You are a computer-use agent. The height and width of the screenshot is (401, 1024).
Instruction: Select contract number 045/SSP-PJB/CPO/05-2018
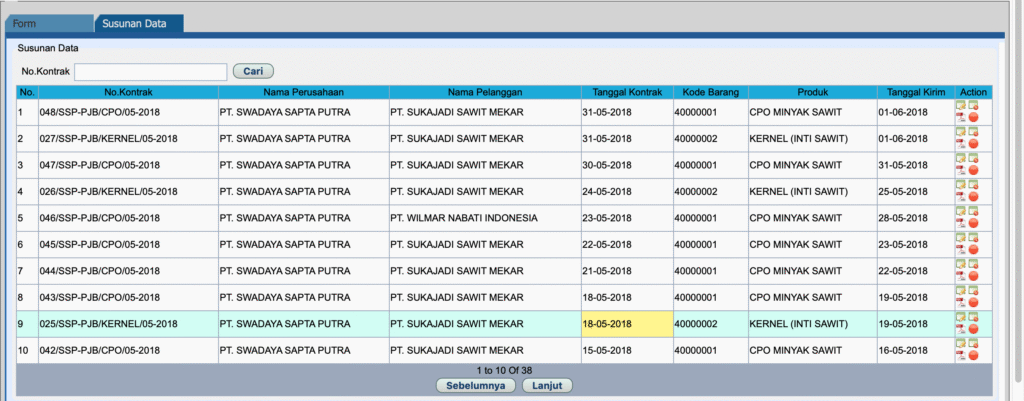(100, 244)
